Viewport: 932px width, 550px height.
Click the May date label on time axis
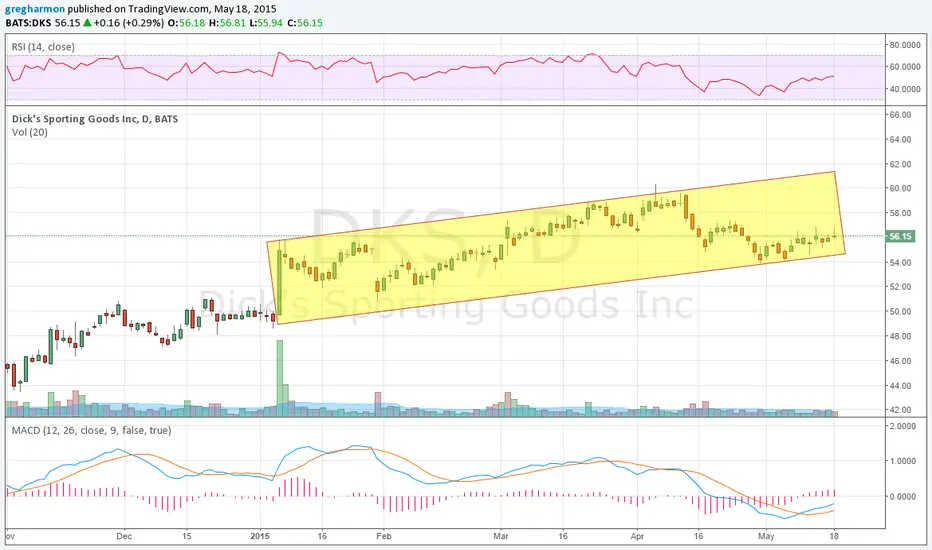(x=766, y=536)
